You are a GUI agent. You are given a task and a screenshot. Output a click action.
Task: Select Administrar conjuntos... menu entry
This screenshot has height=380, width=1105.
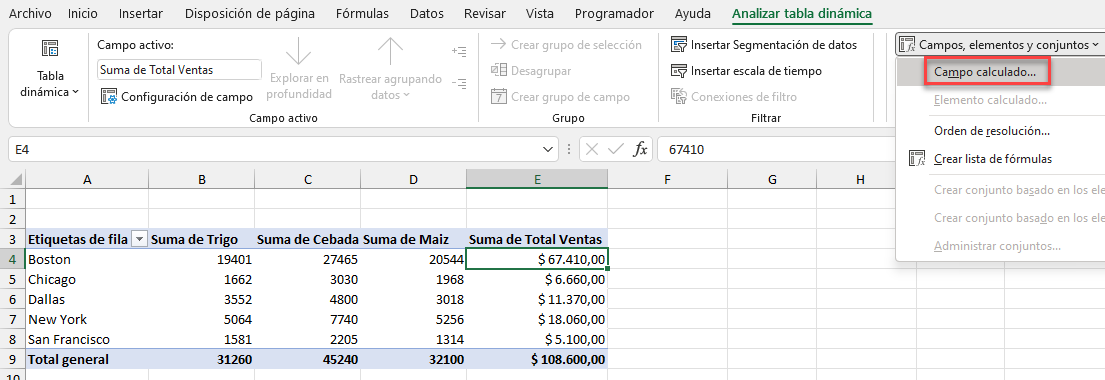click(997, 246)
